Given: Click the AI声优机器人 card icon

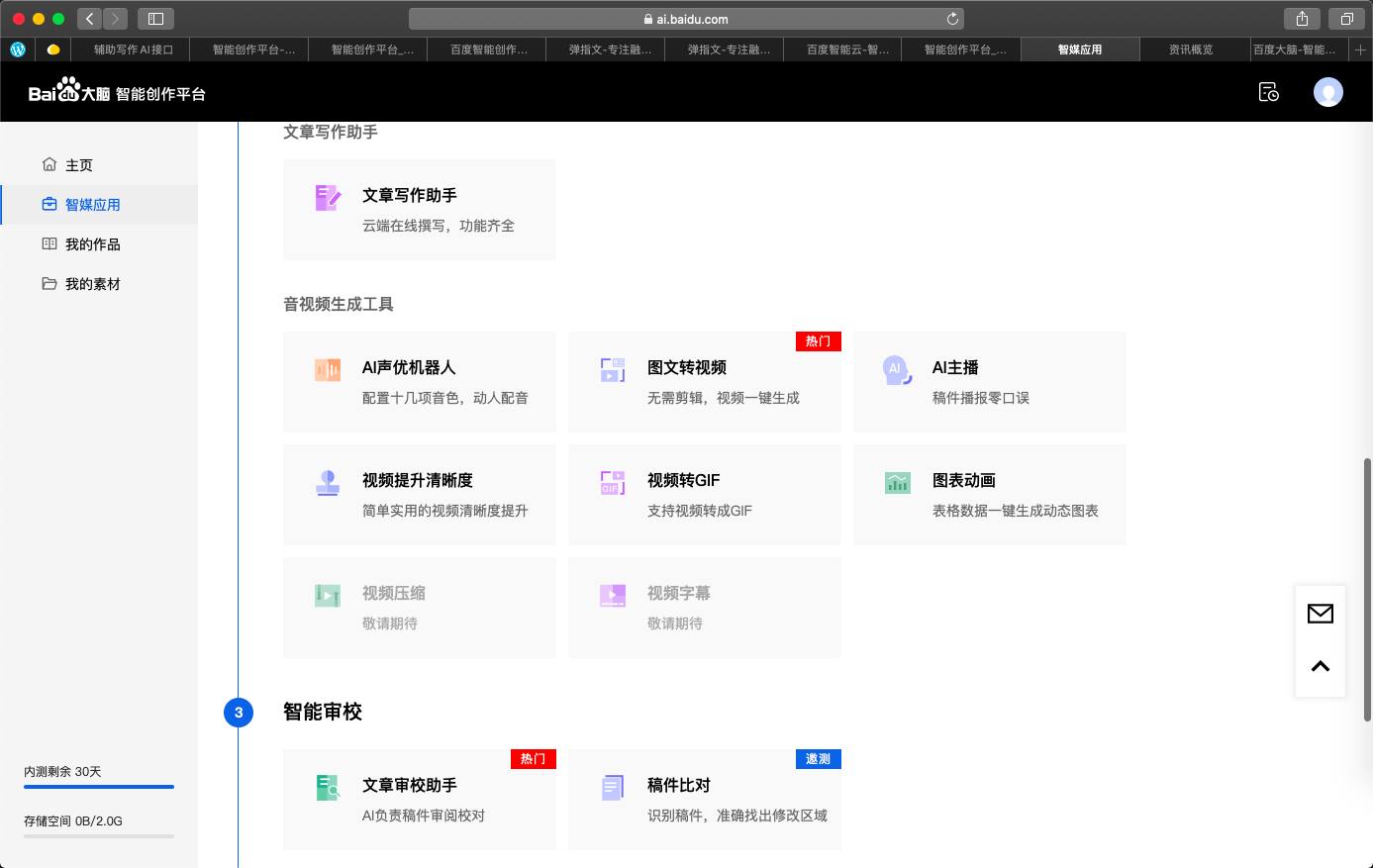Looking at the screenshot, I should pos(328,370).
